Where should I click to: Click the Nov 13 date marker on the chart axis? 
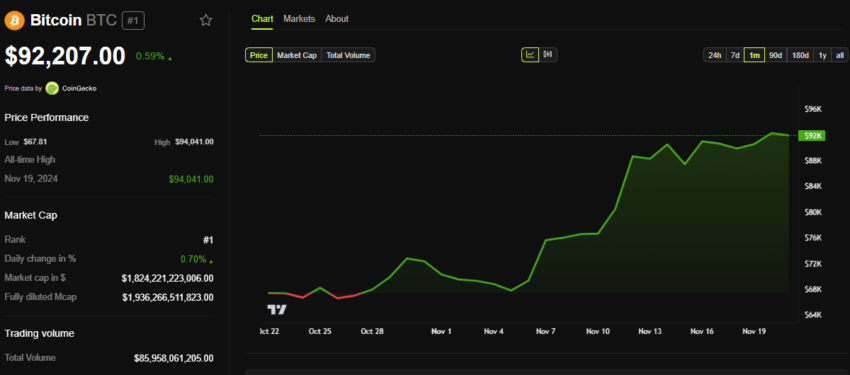pos(649,331)
